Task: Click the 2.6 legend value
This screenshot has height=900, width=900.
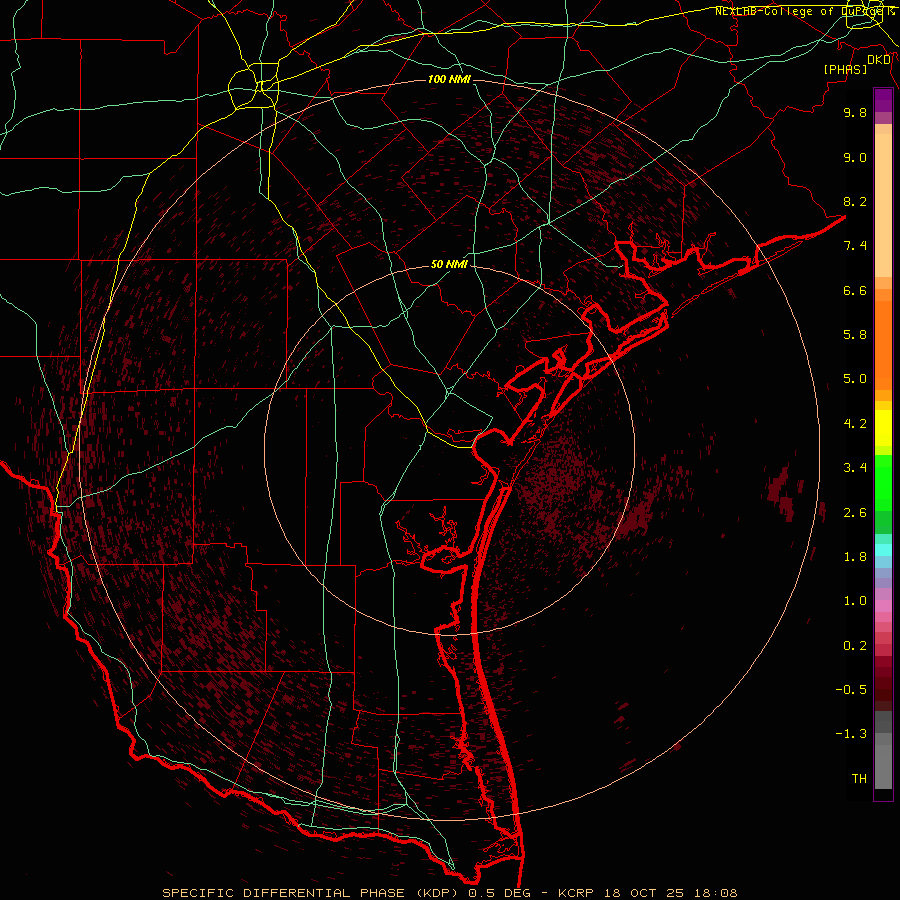Action: (x=855, y=513)
